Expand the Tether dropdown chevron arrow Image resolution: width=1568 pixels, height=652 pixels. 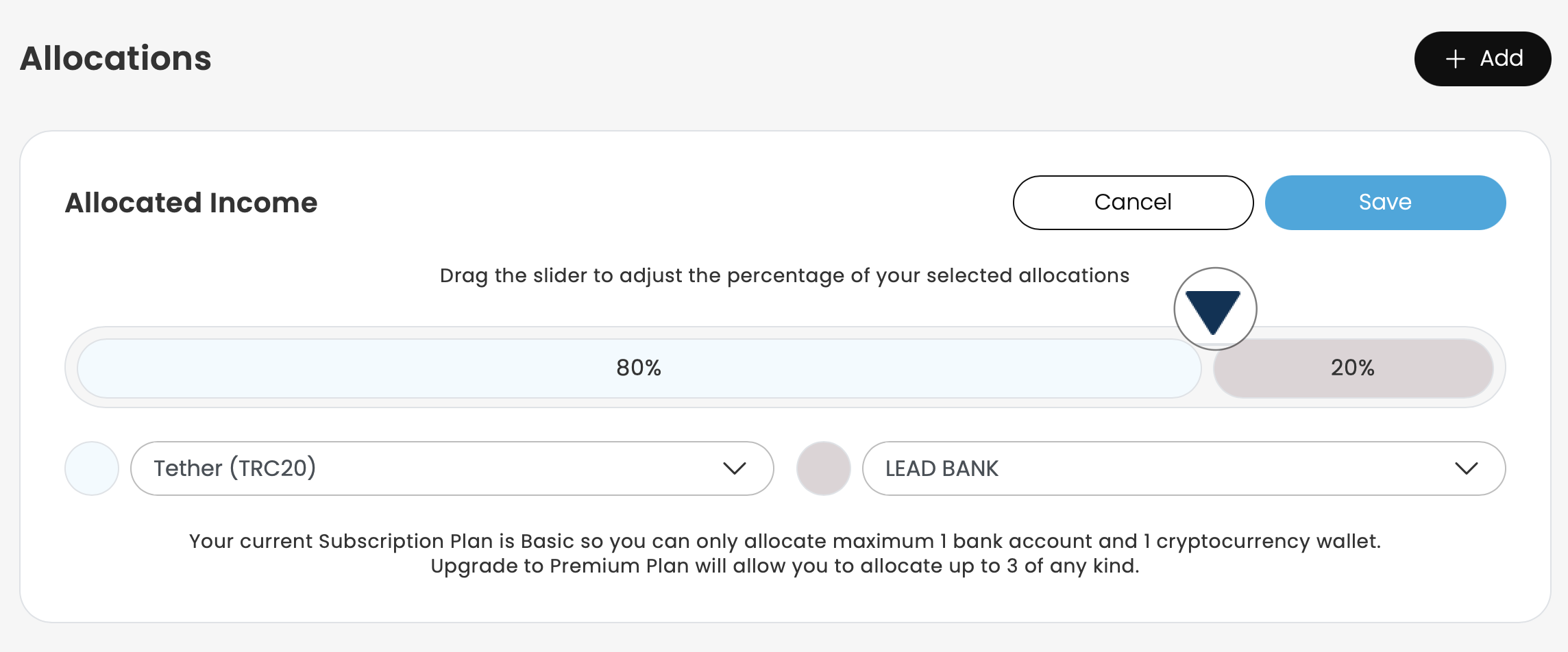(734, 468)
